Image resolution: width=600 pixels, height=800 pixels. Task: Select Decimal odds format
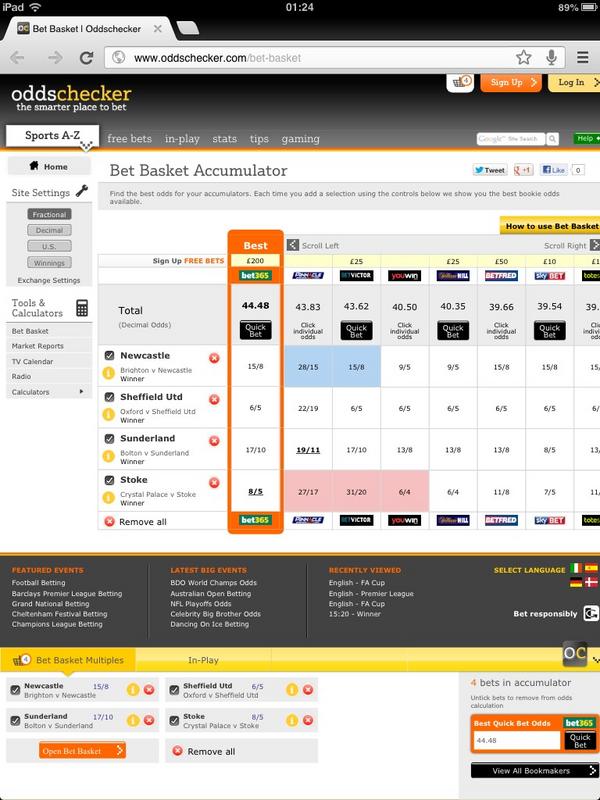point(49,230)
